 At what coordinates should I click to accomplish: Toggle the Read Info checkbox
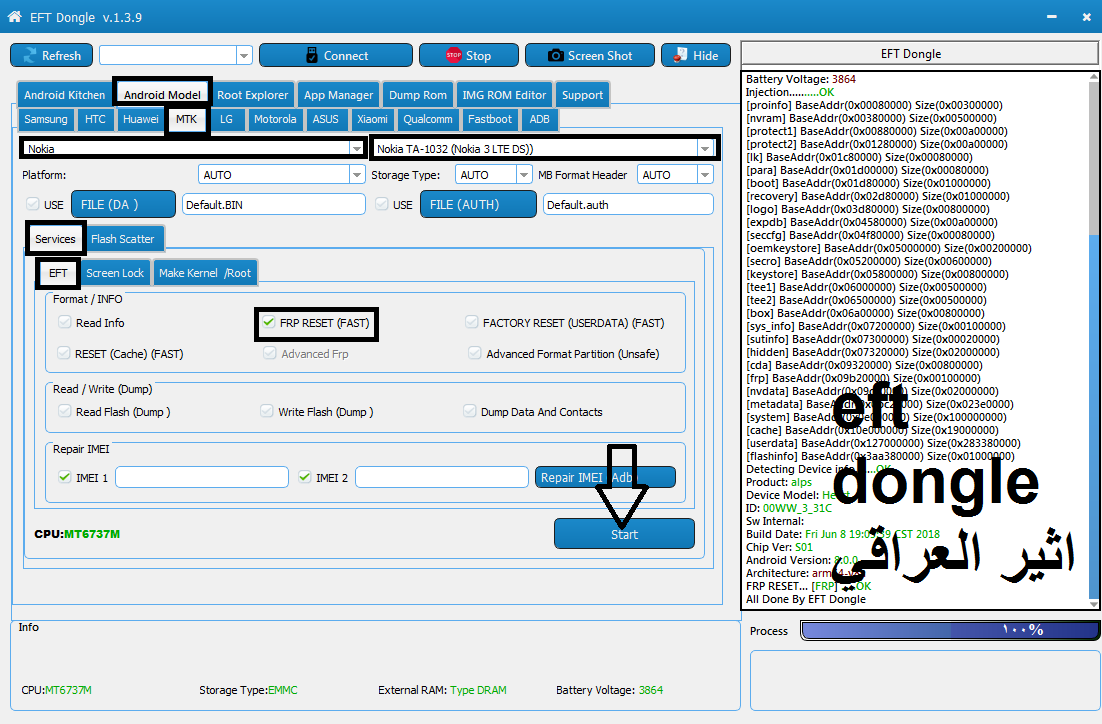click(x=65, y=322)
